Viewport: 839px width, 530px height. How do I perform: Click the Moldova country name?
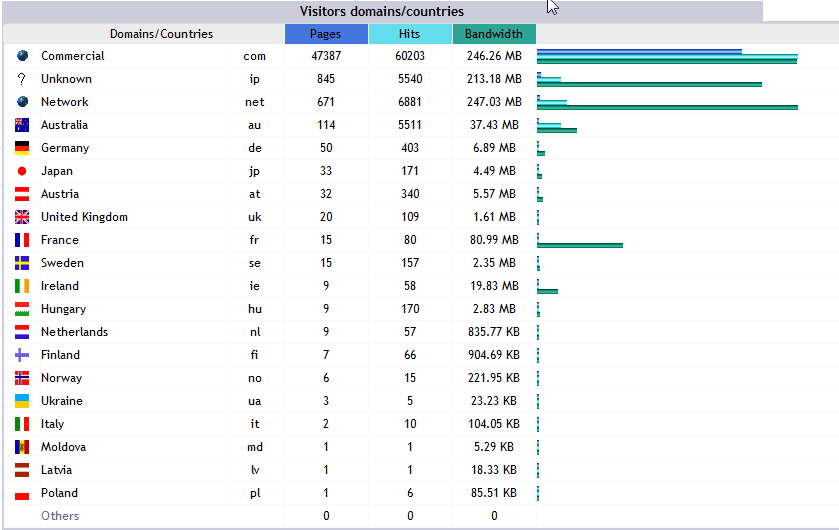63,447
